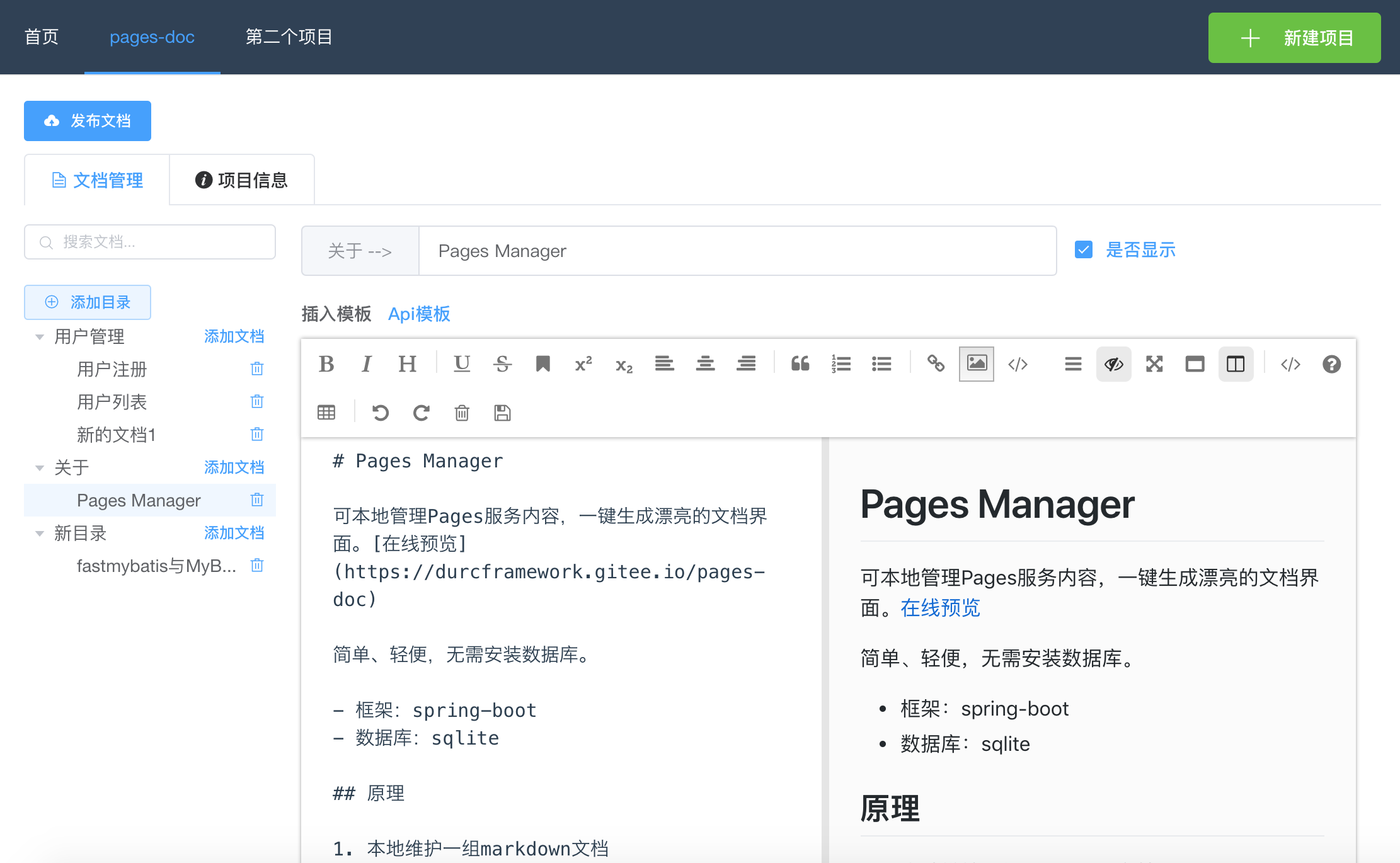Insert the Api模板 template
This screenshot has width=1400, height=863.
(419, 314)
